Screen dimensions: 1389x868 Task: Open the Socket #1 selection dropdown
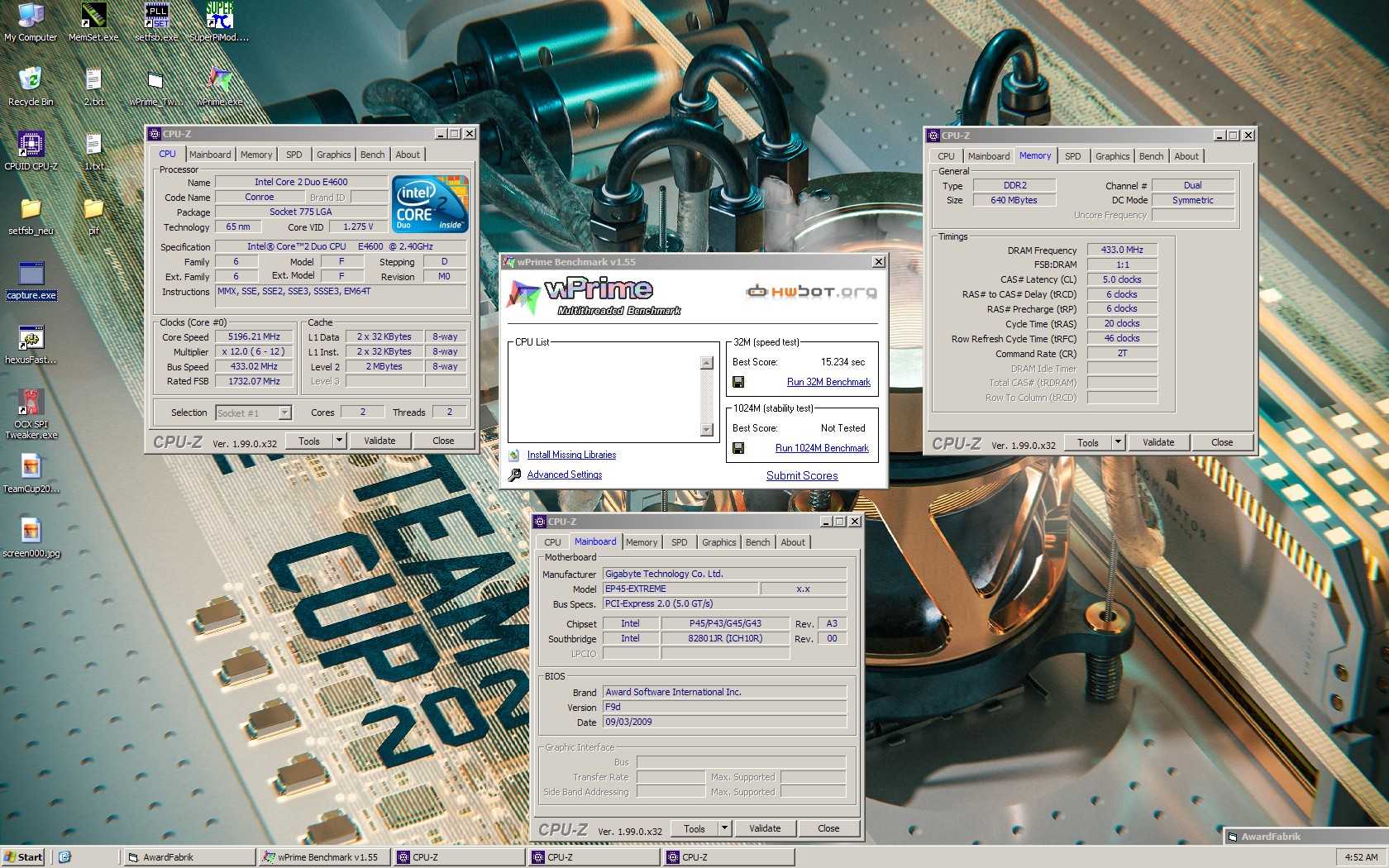284,413
